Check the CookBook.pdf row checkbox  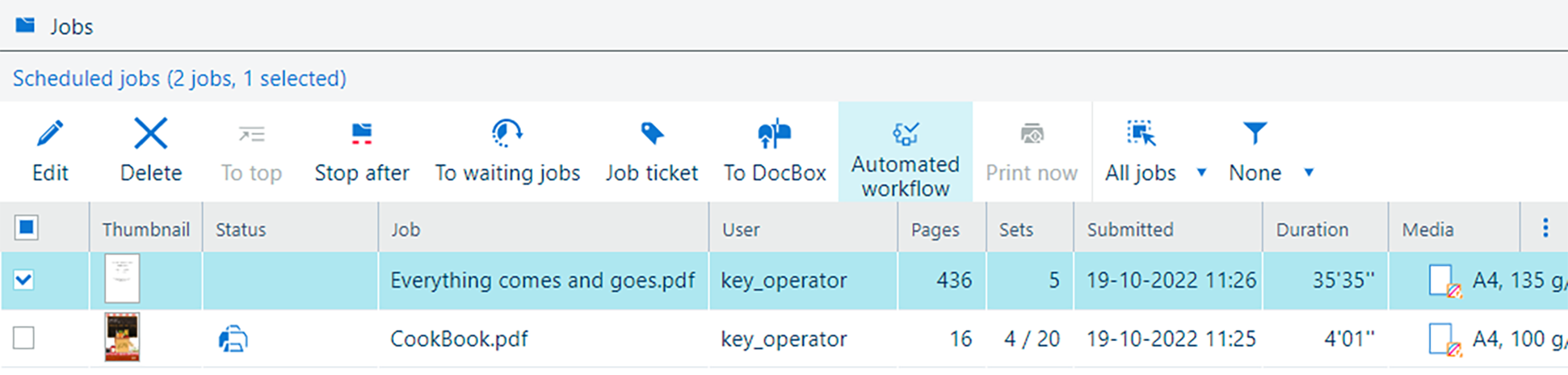coord(24,338)
